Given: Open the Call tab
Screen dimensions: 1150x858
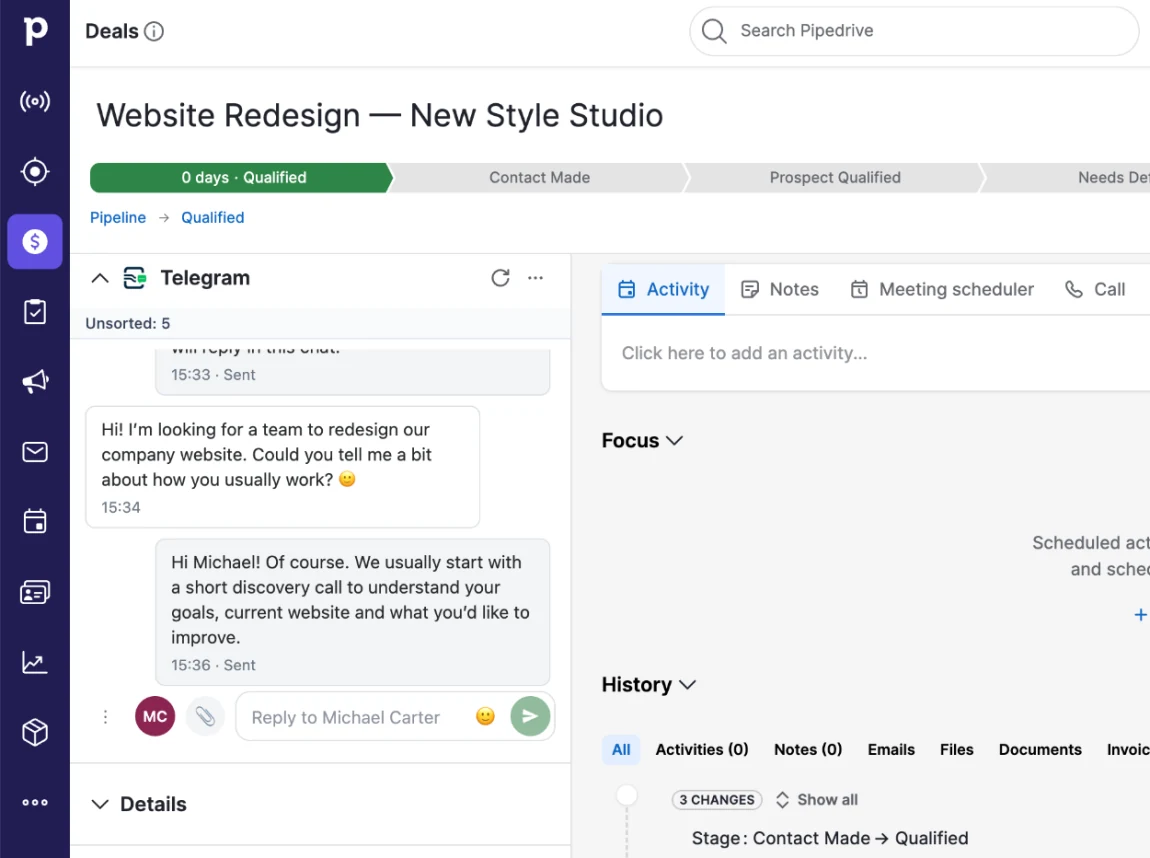Looking at the screenshot, I should coord(1095,290).
